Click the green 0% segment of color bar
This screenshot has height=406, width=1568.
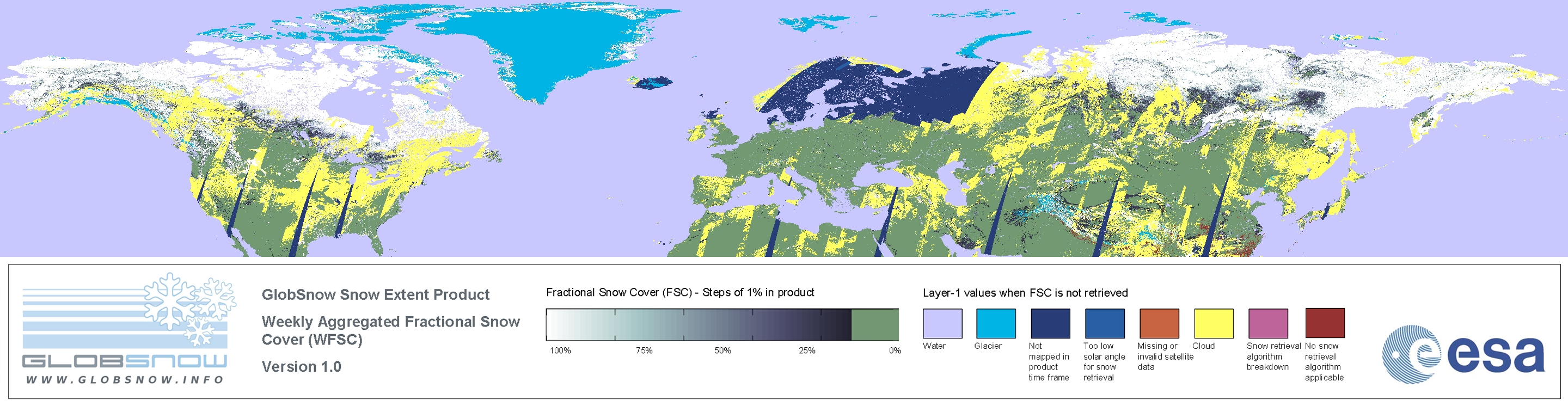pyautogui.click(x=875, y=324)
